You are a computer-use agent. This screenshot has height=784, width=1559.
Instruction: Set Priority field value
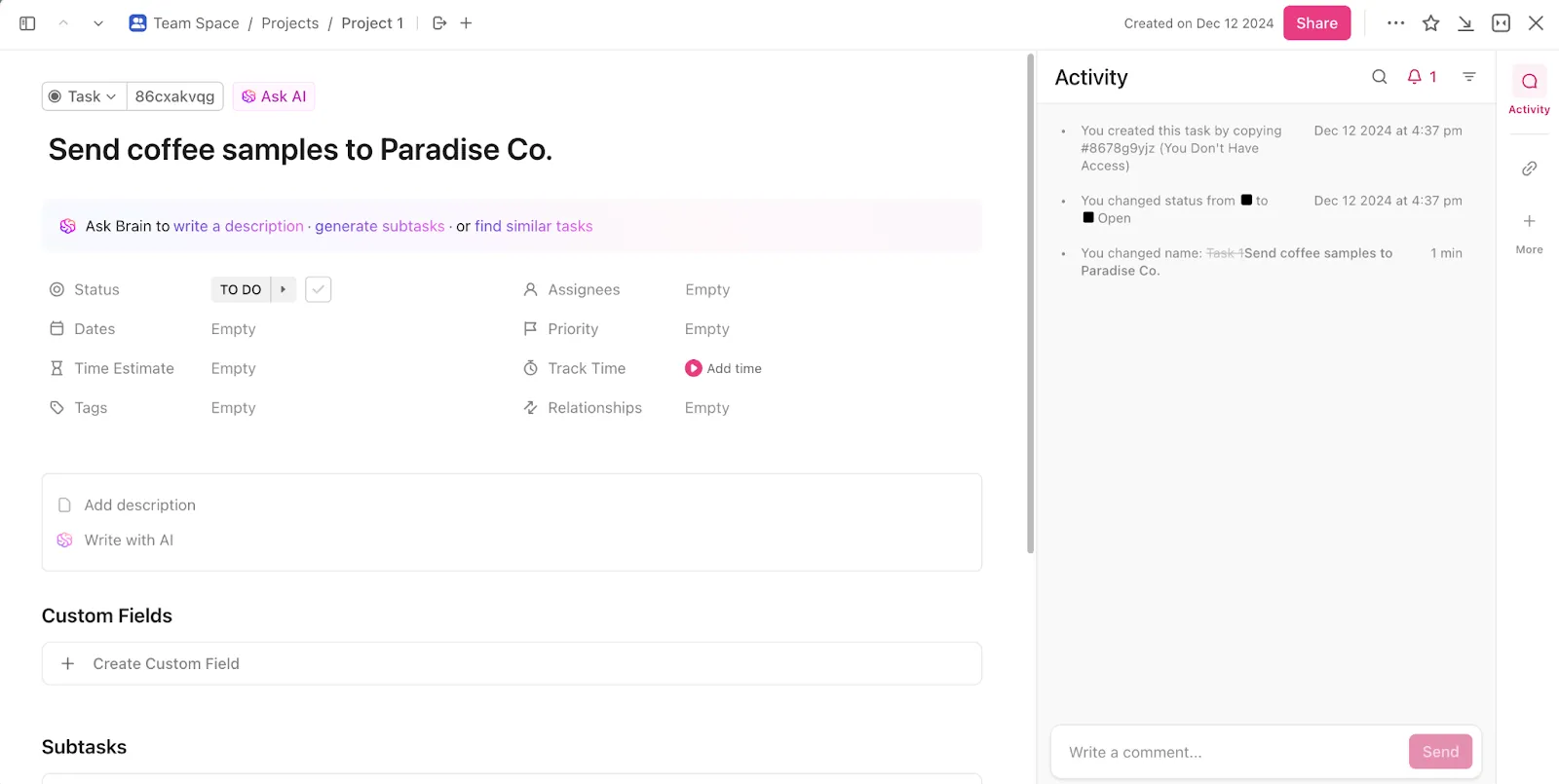point(707,329)
